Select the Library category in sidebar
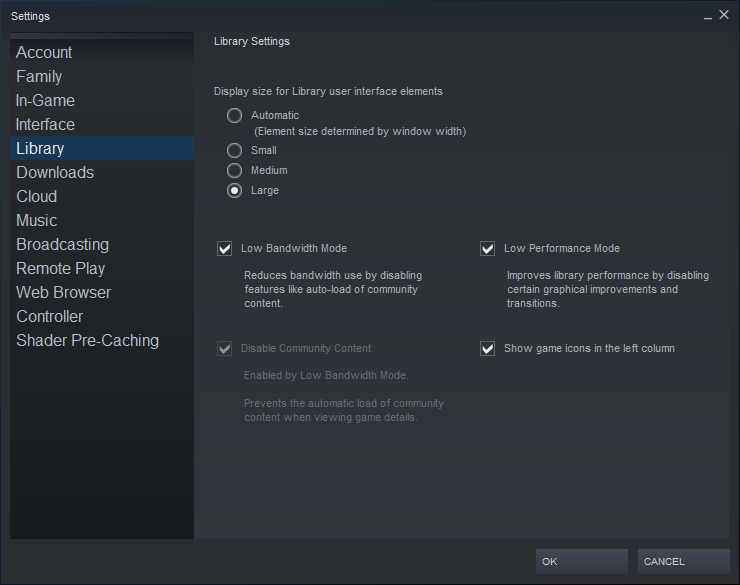Image resolution: width=740 pixels, height=585 pixels. (x=101, y=148)
